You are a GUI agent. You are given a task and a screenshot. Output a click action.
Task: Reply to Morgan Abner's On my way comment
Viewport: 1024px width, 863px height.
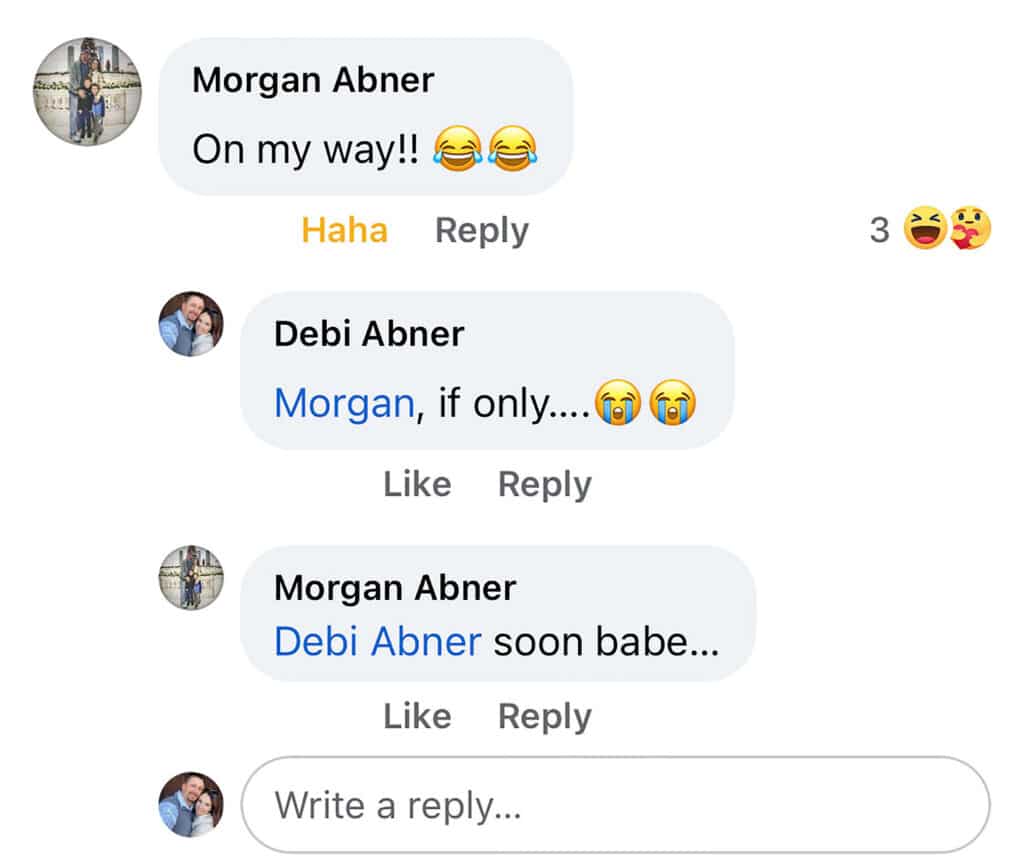pos(482,231)
